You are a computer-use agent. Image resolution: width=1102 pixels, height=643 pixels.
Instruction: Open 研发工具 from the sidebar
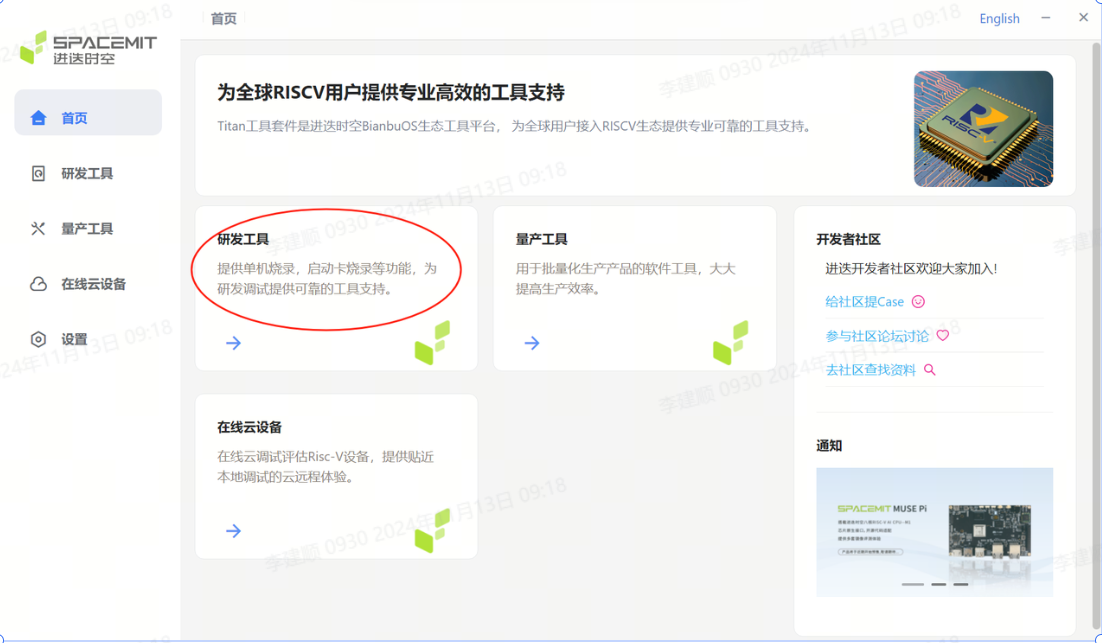point(88,173)
